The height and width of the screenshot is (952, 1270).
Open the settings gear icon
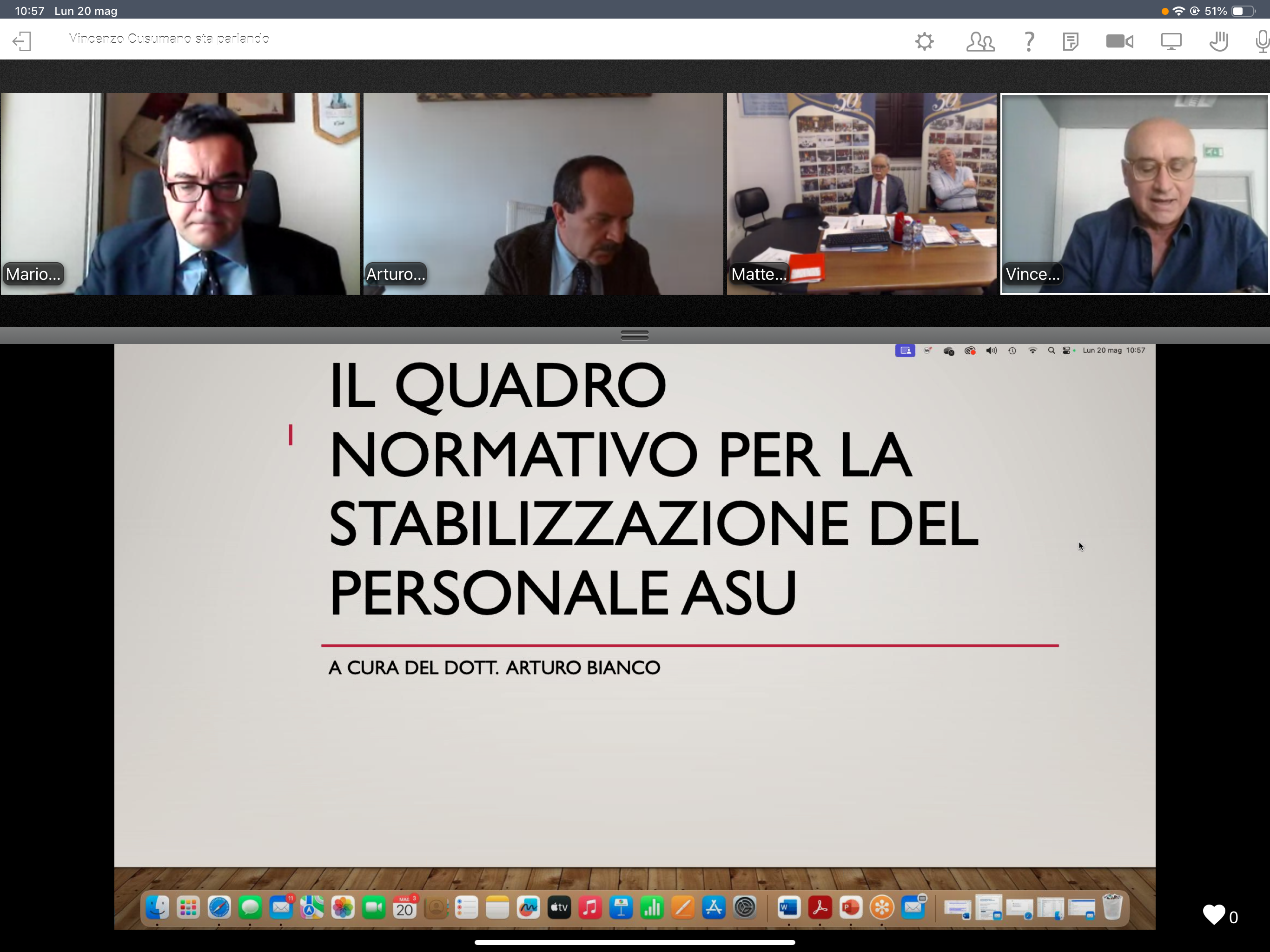924,41
